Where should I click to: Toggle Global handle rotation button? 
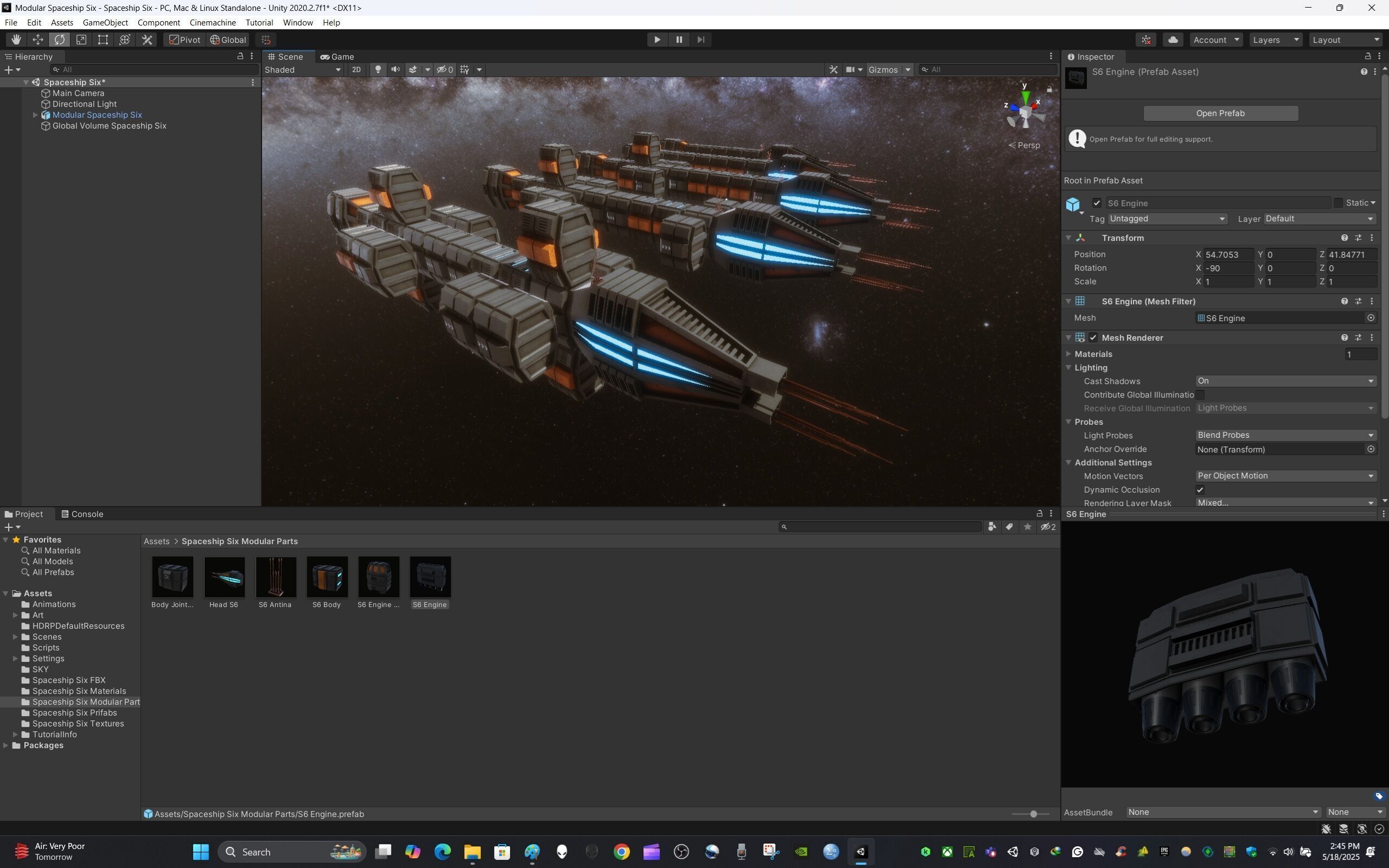point(228,40)
